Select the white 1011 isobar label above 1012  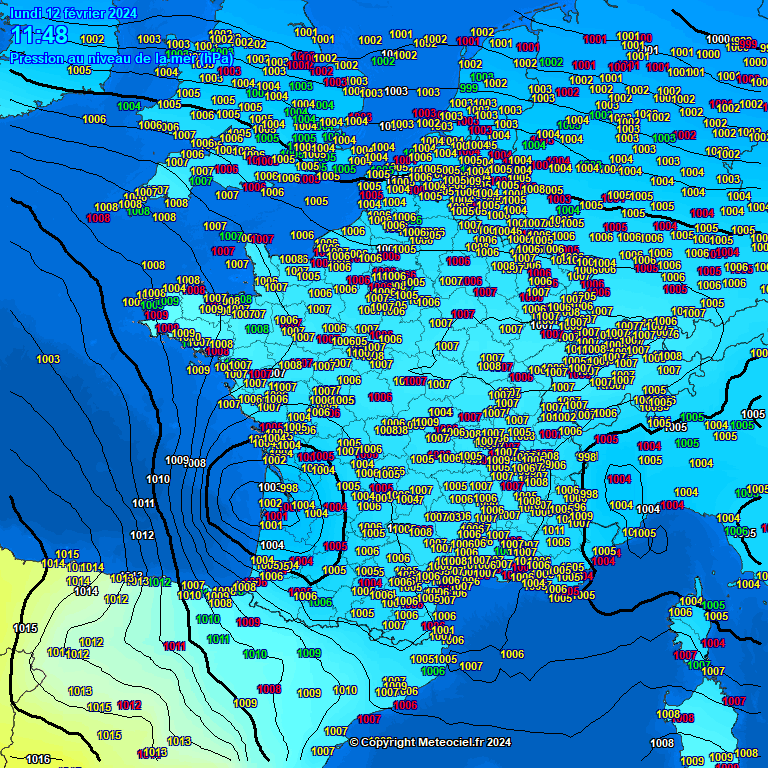tap(143, 503)
